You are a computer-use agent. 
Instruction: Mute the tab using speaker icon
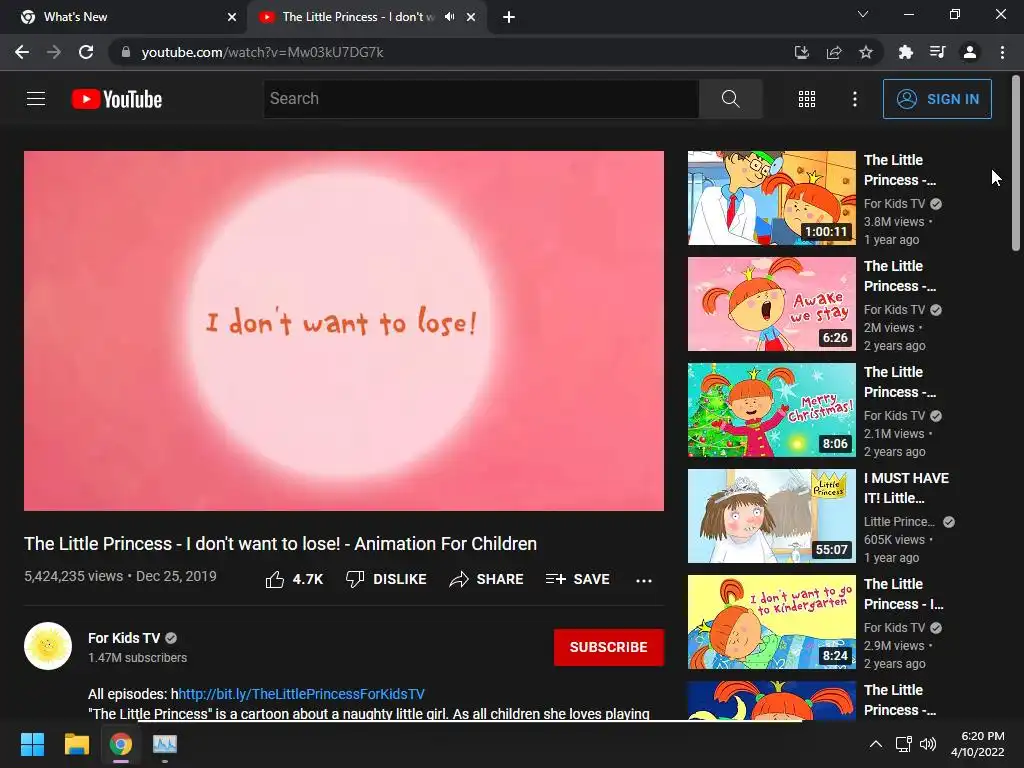point(449,17)
